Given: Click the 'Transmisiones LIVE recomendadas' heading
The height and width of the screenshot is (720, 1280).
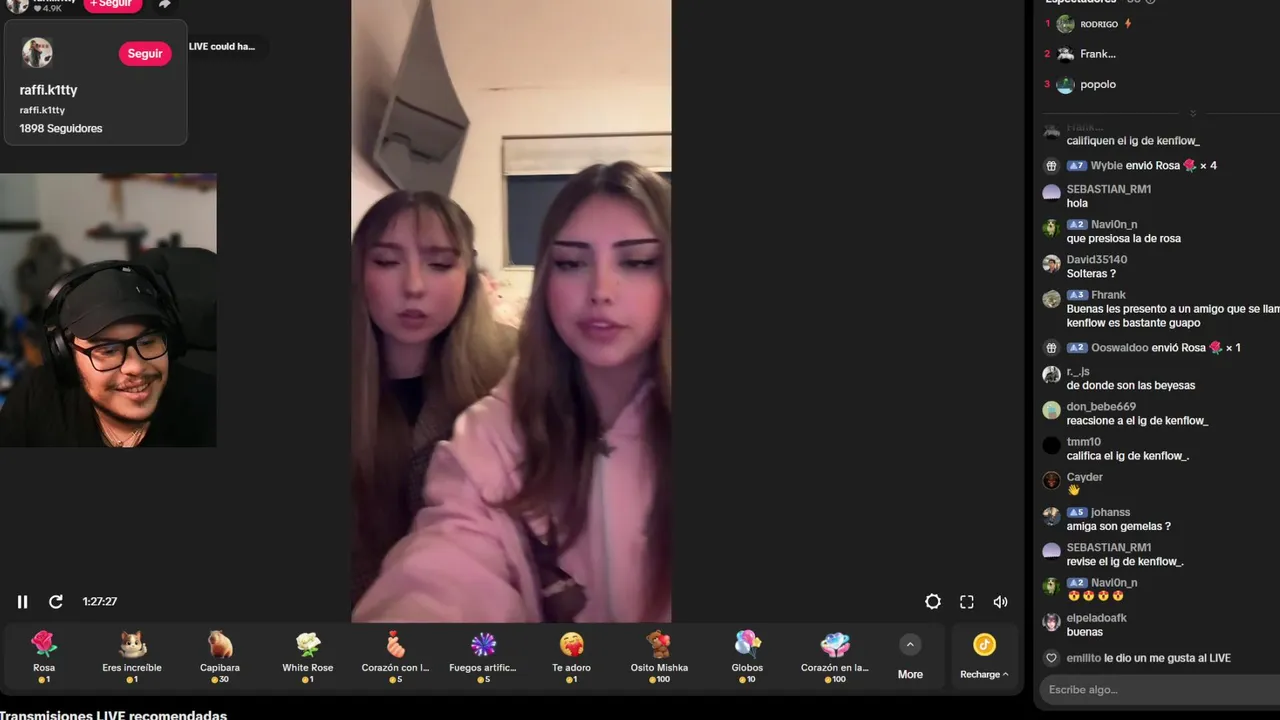Looking at the screenshot, I should (x=113, y=715).
